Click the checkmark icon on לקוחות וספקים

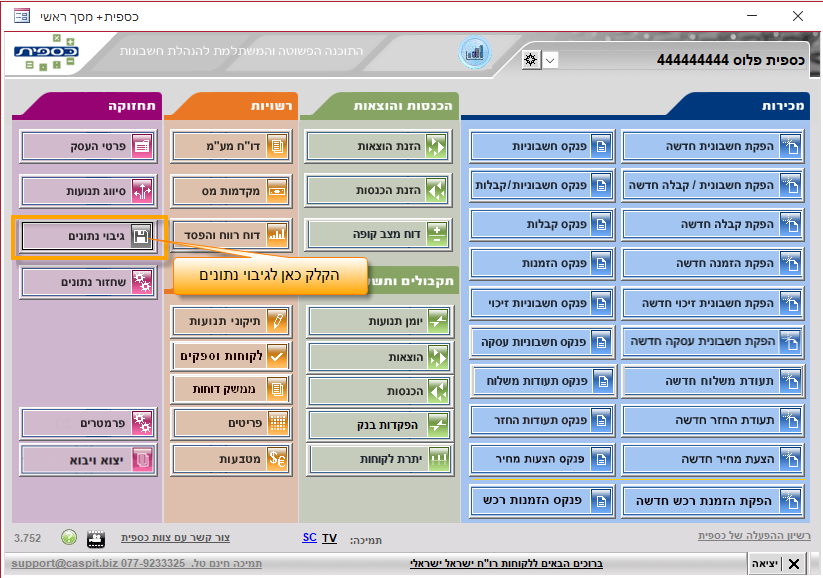[277, 355]
